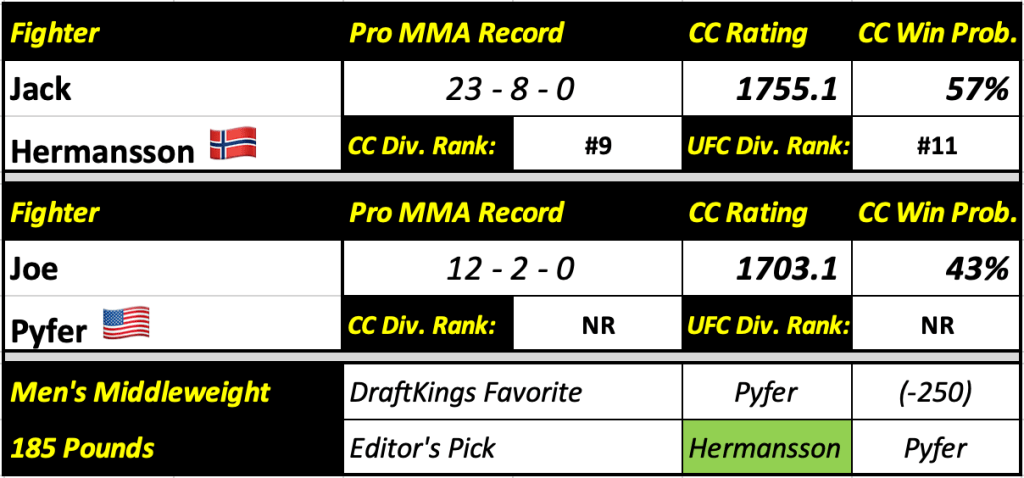The width and height of the screenshot is (1024, 478).
Task: Click Joe's 12 - 2 - 0 record cell
Action: pyautogui.click(x=511, y=269)
